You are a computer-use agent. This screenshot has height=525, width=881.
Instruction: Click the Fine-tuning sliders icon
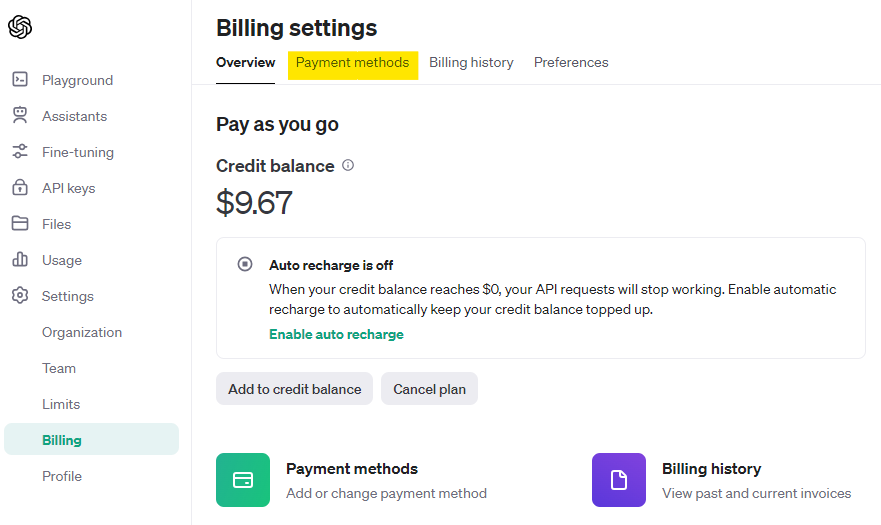click(20, 152)
